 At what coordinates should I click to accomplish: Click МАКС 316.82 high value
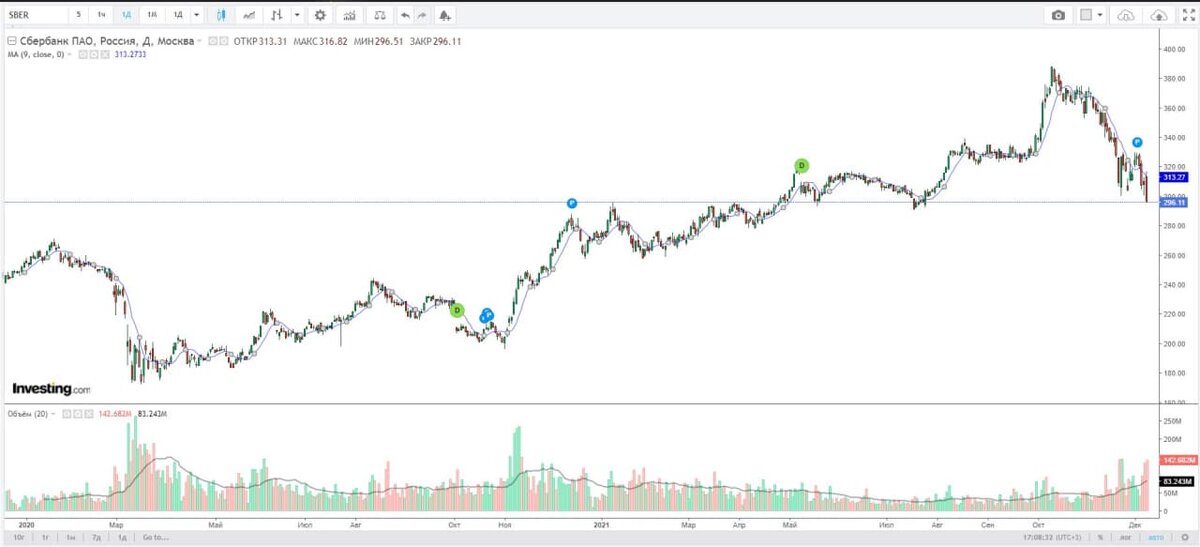pos(321,41)
